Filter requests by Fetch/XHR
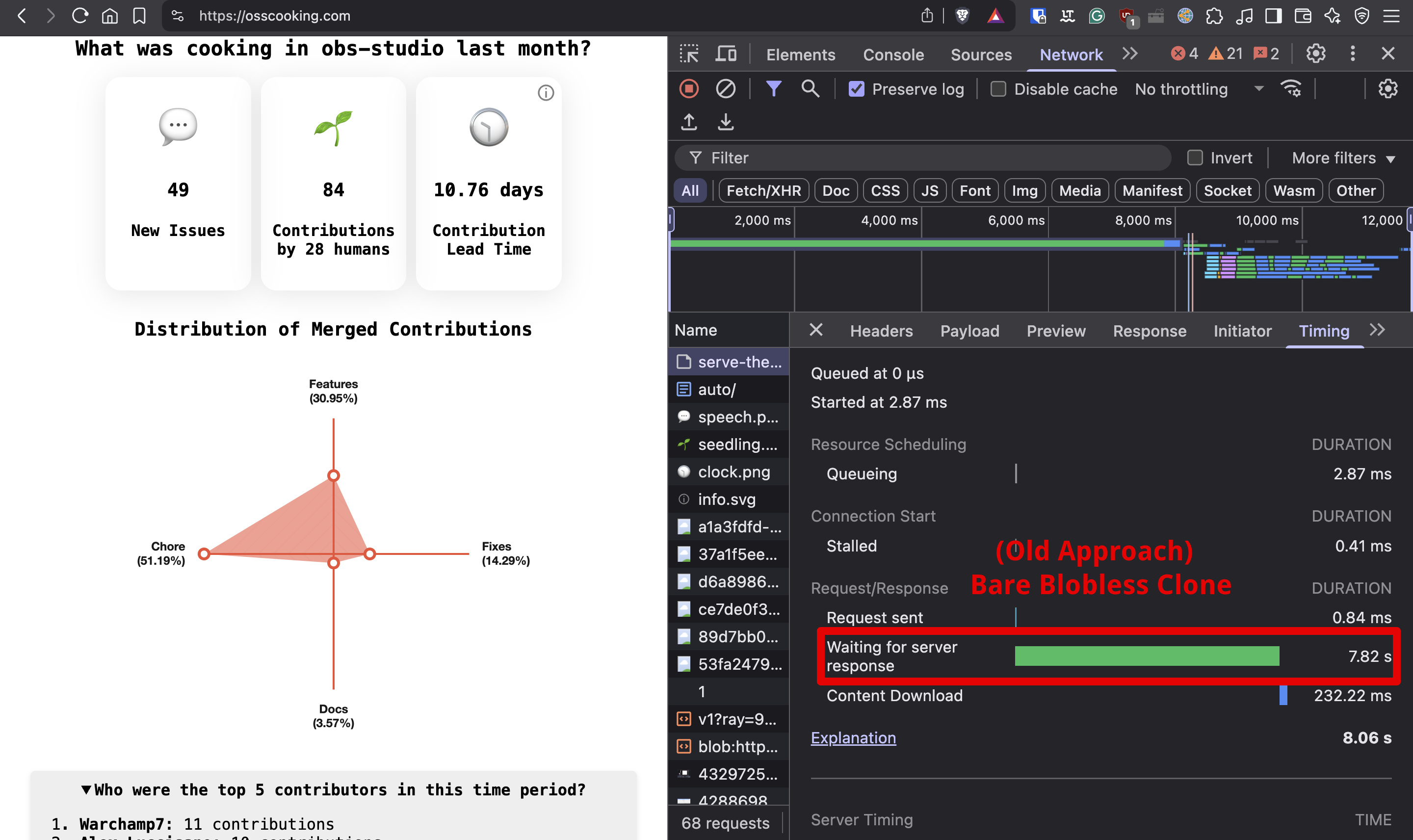This screenshot has height=840, width=1413. 763,191
